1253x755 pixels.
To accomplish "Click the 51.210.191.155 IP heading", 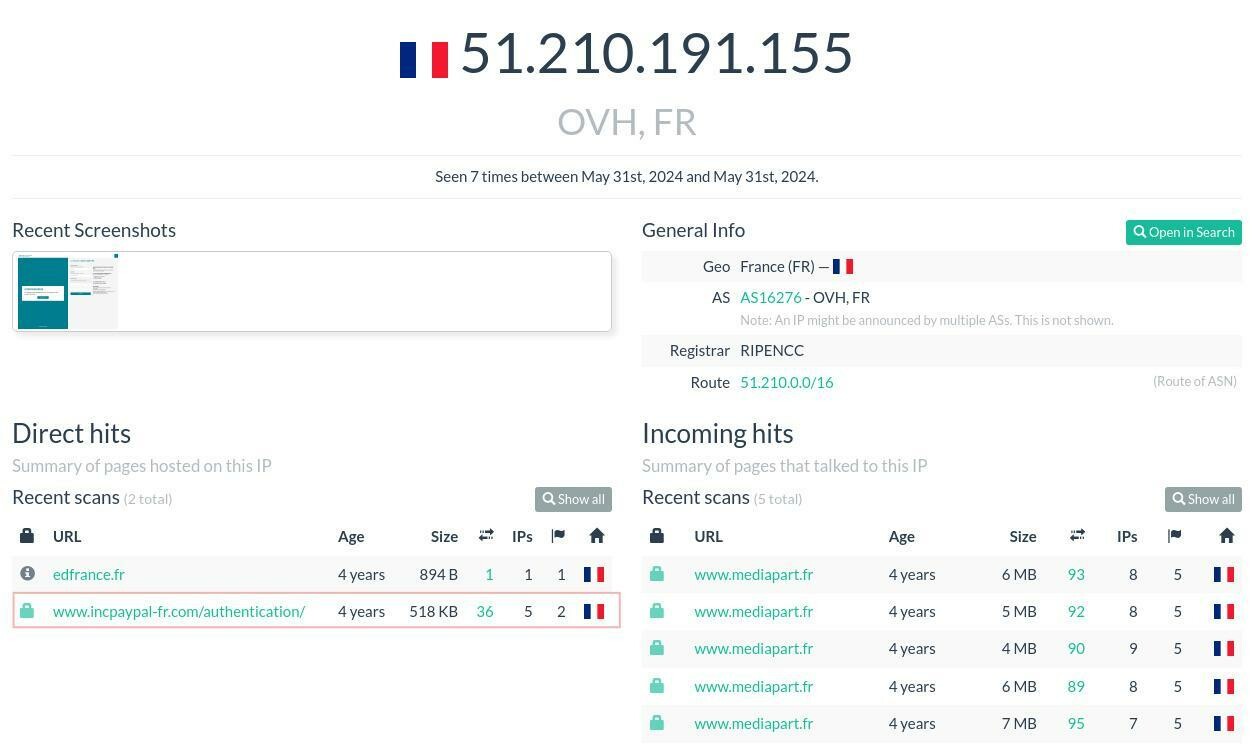I will (x=656, y=52).
